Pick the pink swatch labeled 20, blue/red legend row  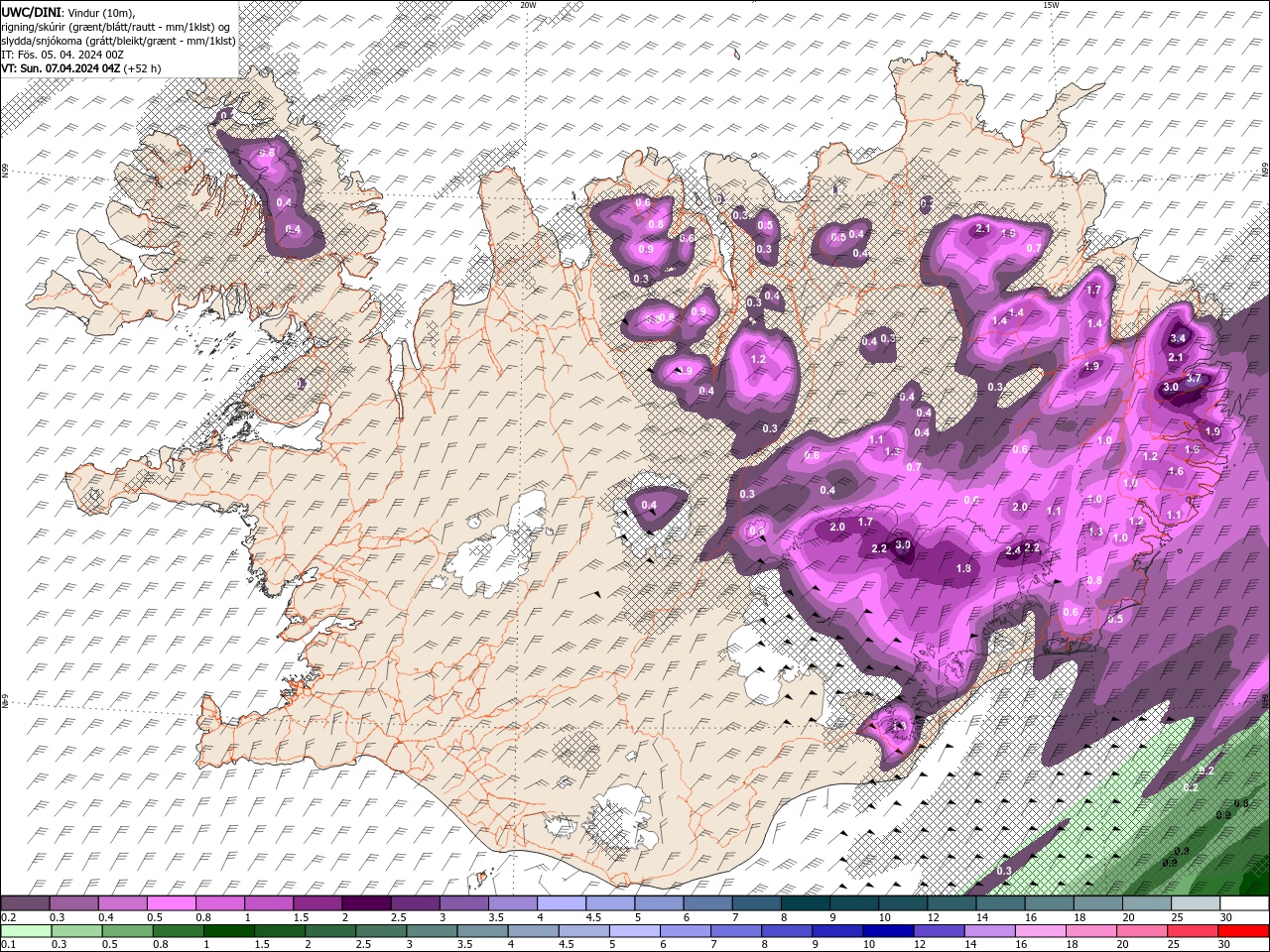tap(1142, 930)
